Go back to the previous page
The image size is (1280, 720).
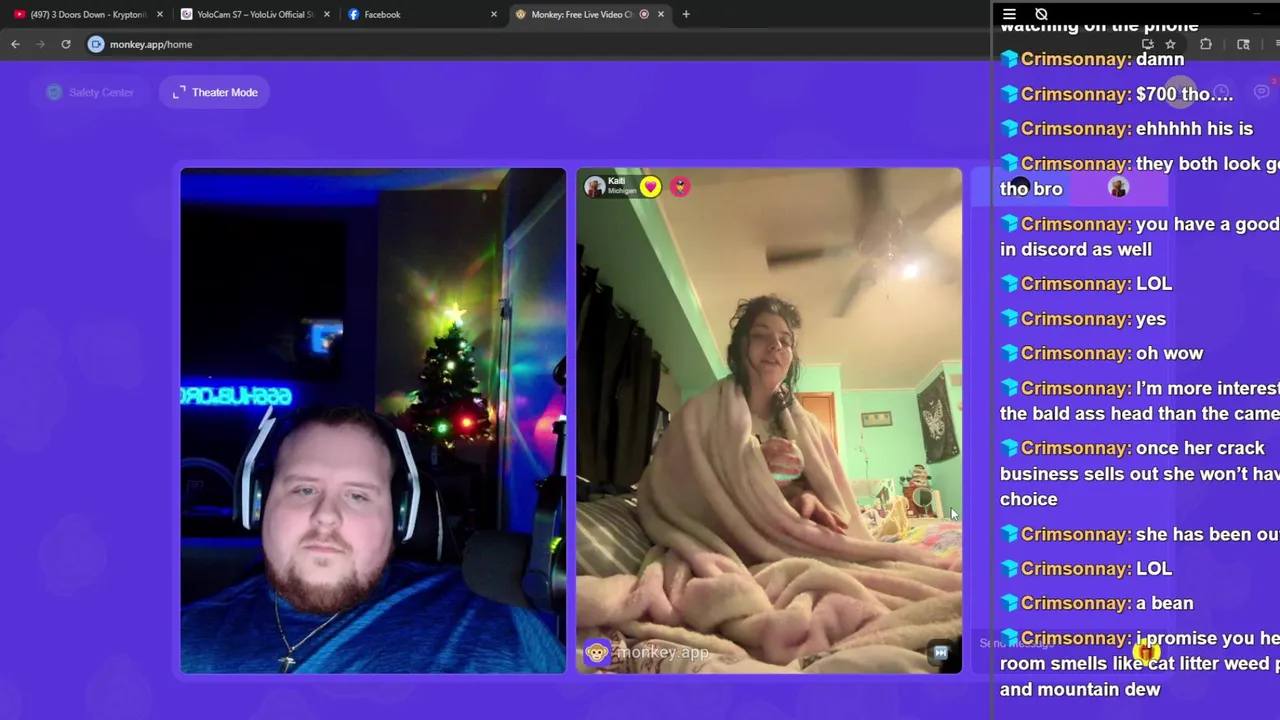15,44
